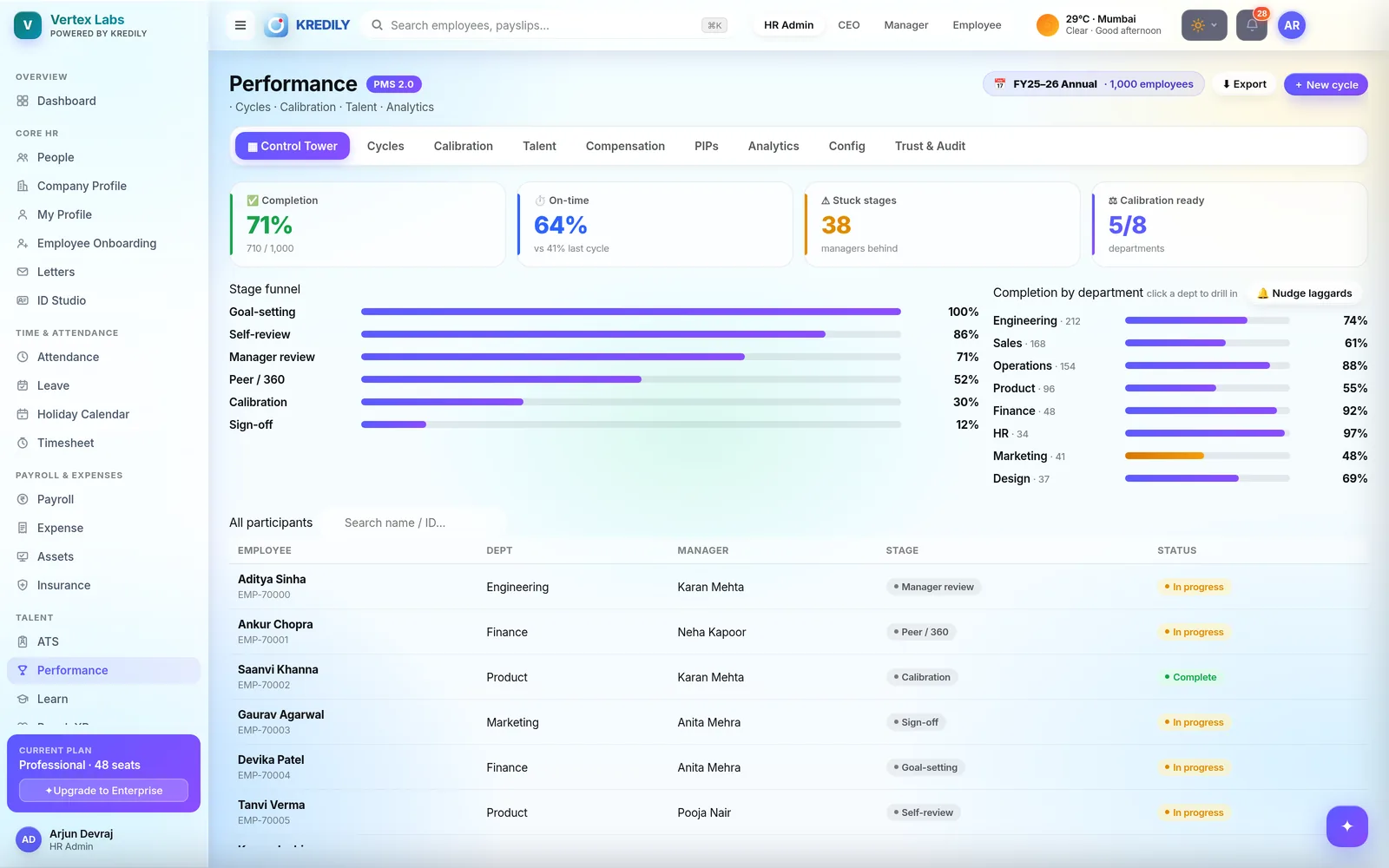Click the Employee Onboarding icon
Image resolution: width=1389 pixels, height=868 pixels.
23,243
